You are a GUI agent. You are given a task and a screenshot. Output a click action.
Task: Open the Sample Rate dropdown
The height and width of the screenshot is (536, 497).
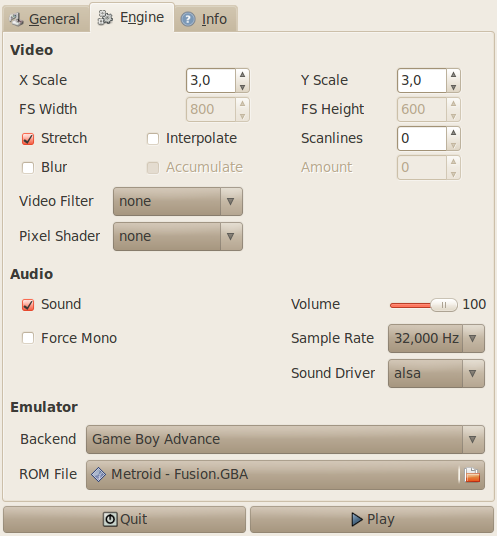point(436,338)
